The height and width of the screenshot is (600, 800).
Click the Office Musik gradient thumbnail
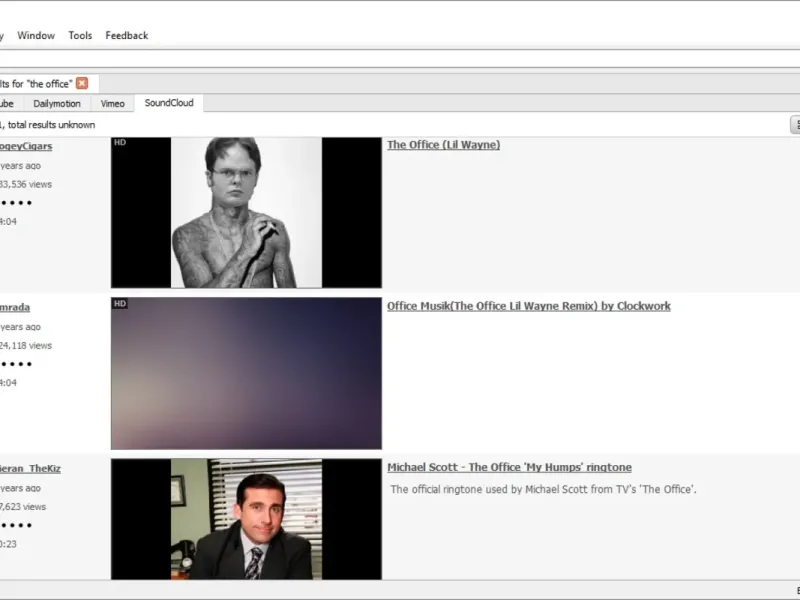[x=246, y=373]
